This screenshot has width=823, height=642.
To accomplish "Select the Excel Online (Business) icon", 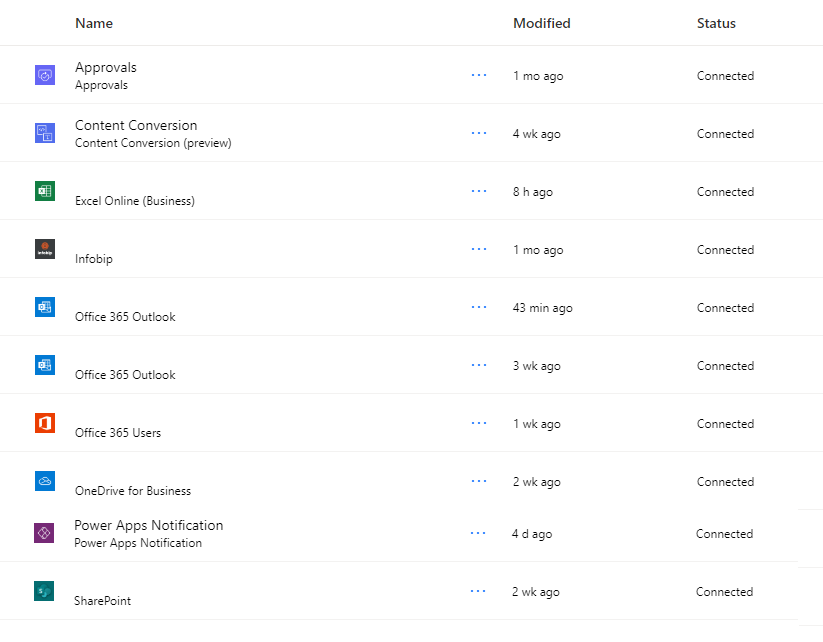I will (44, 191).
